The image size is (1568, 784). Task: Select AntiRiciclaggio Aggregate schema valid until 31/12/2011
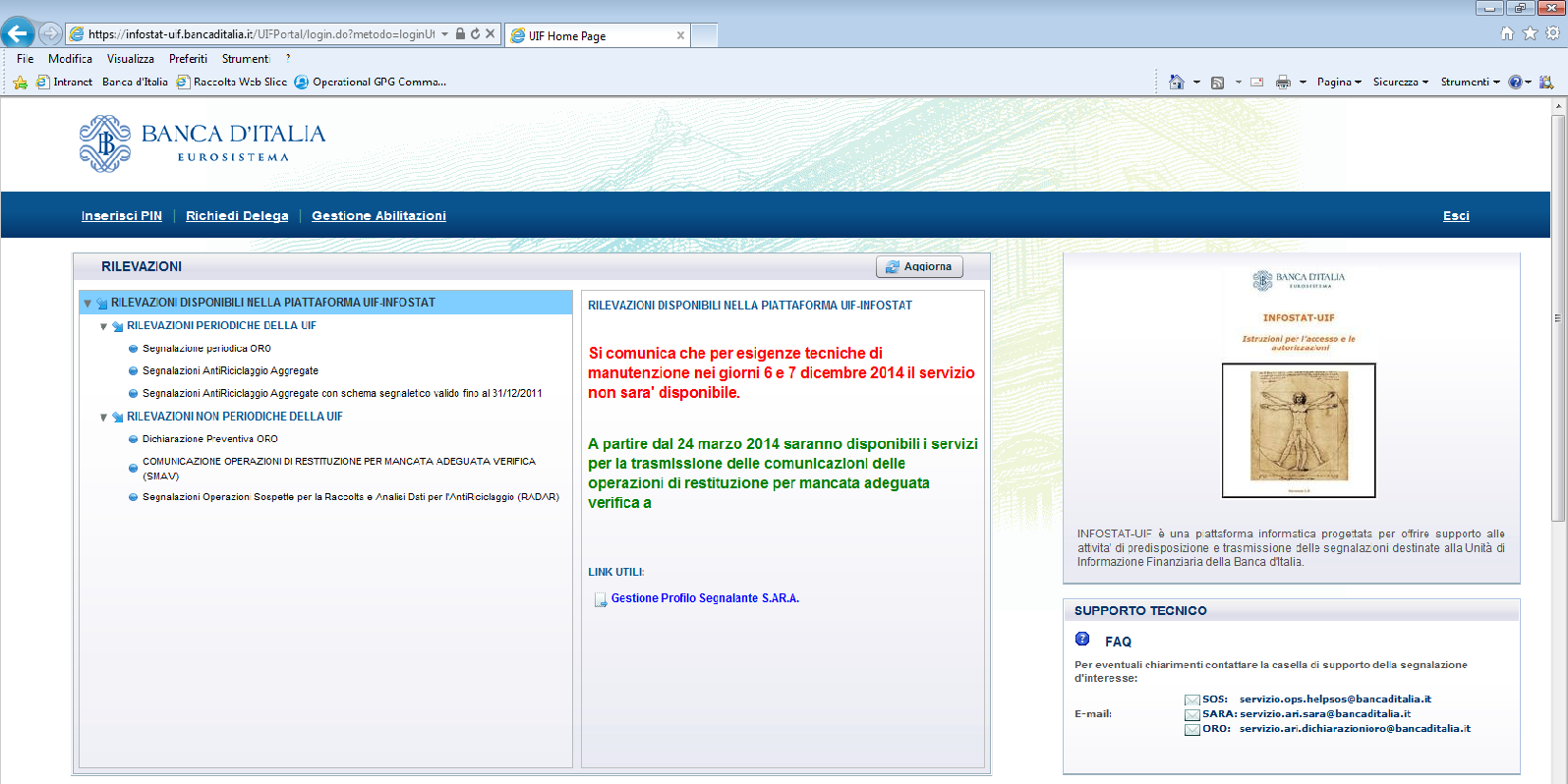click(342, 393)
